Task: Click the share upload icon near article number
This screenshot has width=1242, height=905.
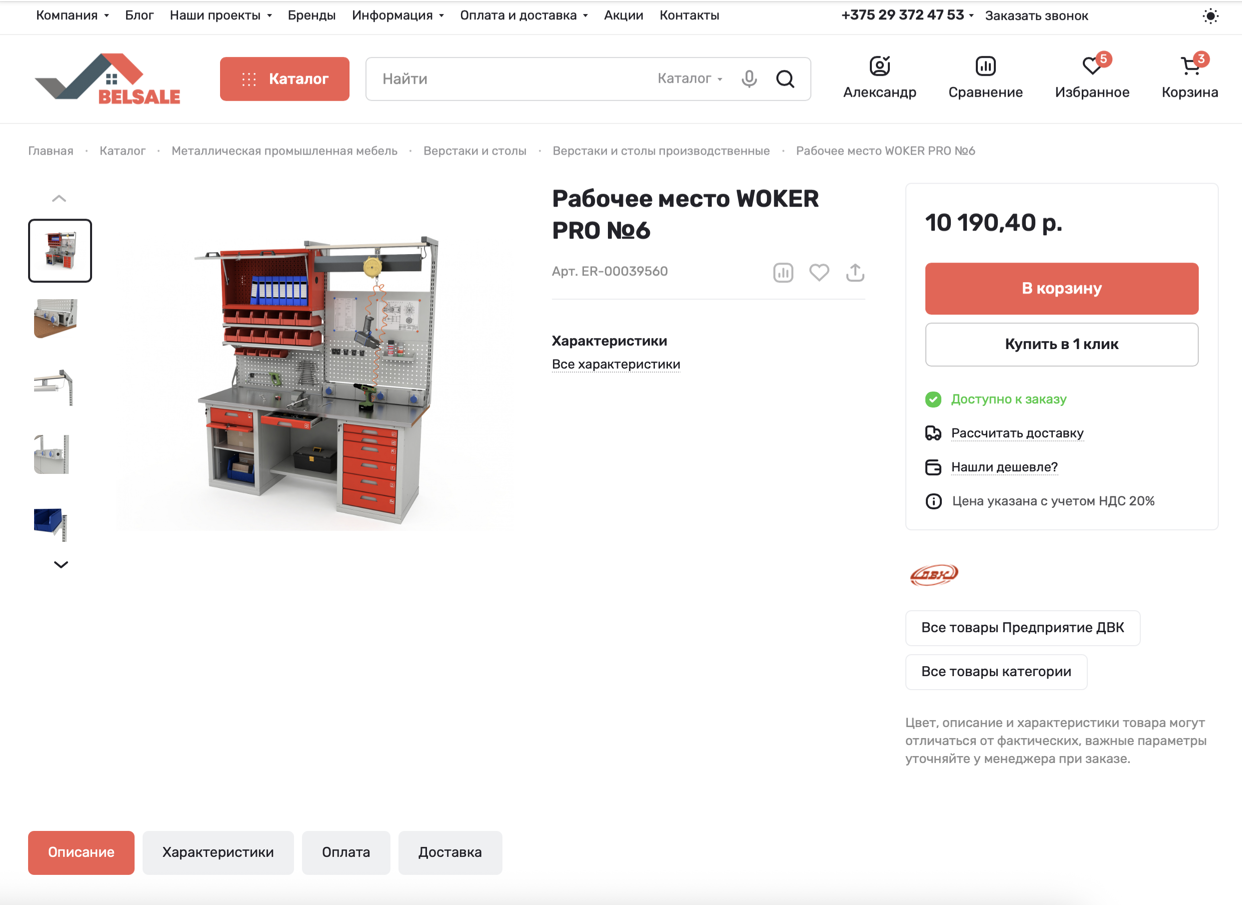Action: (855, 272)
